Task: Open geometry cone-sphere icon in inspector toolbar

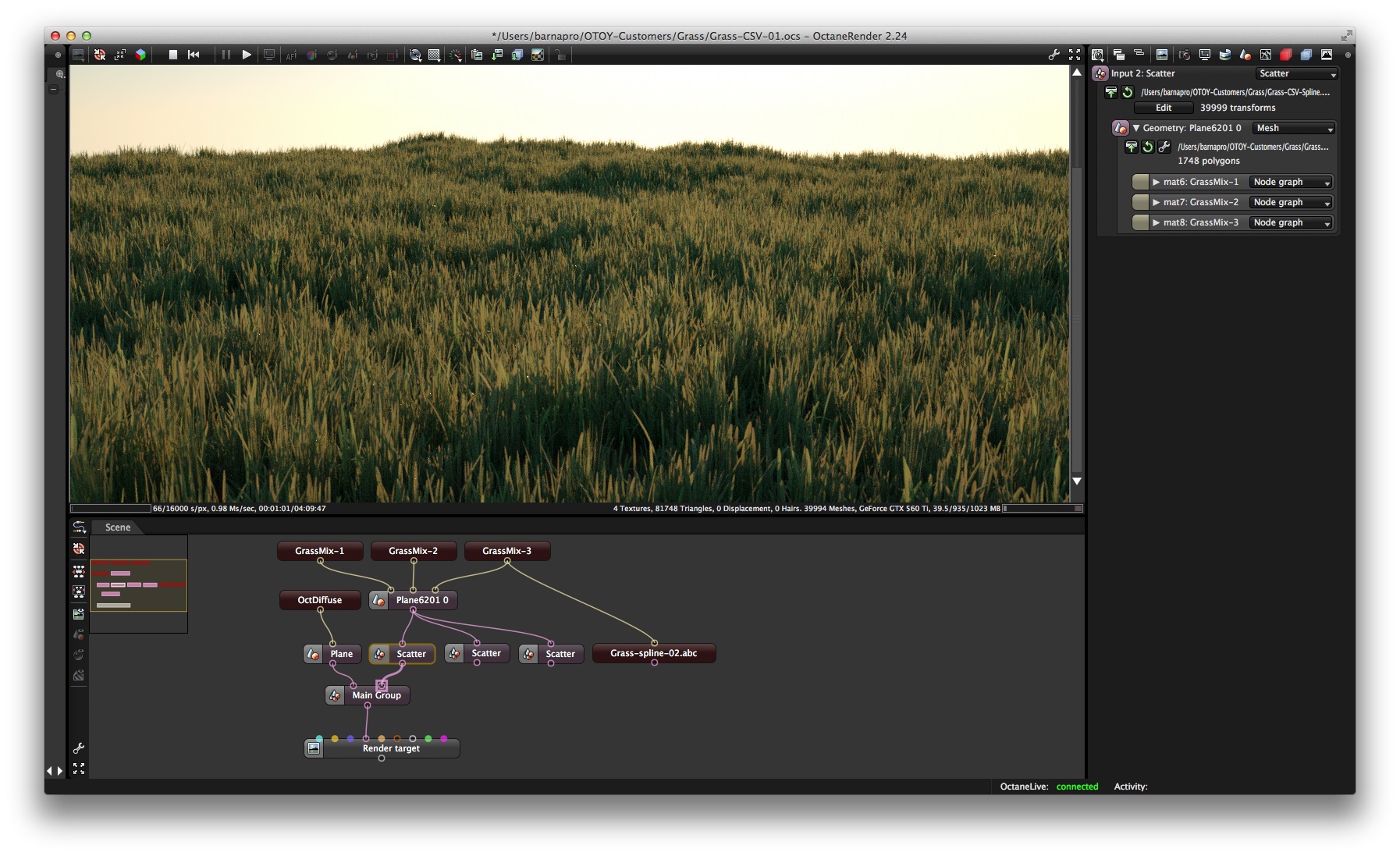Action: [x=1245, y=55]
